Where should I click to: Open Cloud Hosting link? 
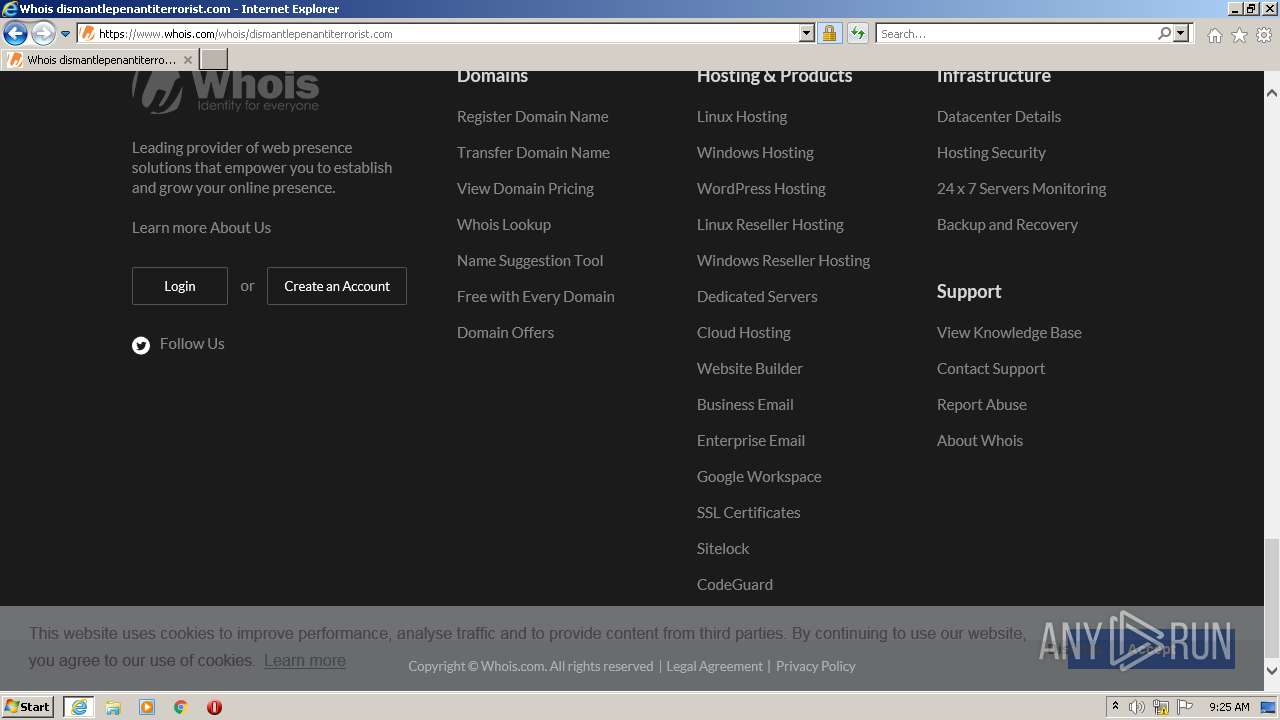744,333
